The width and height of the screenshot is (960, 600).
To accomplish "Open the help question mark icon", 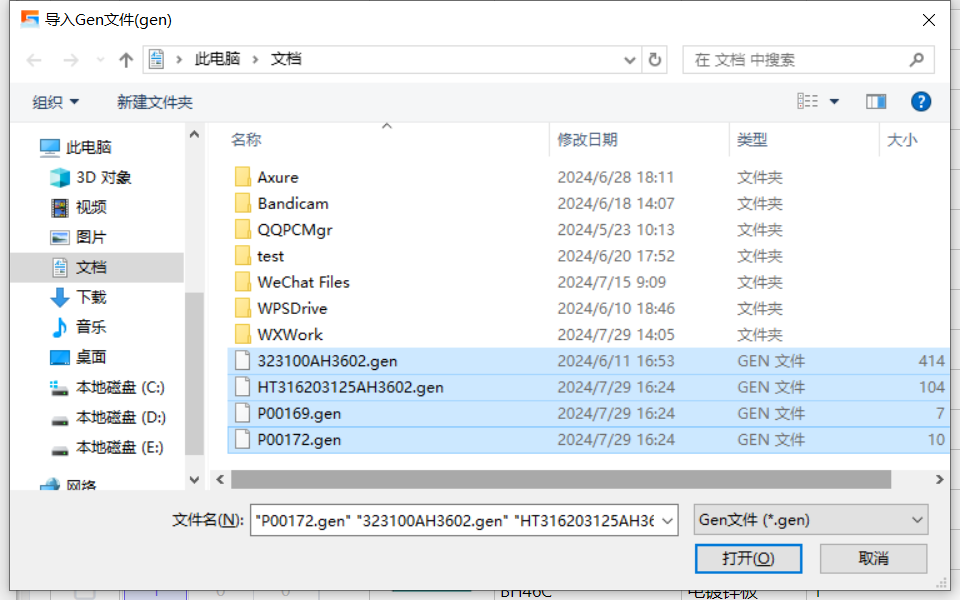I will pyautogui.click(x=921, y=102).
